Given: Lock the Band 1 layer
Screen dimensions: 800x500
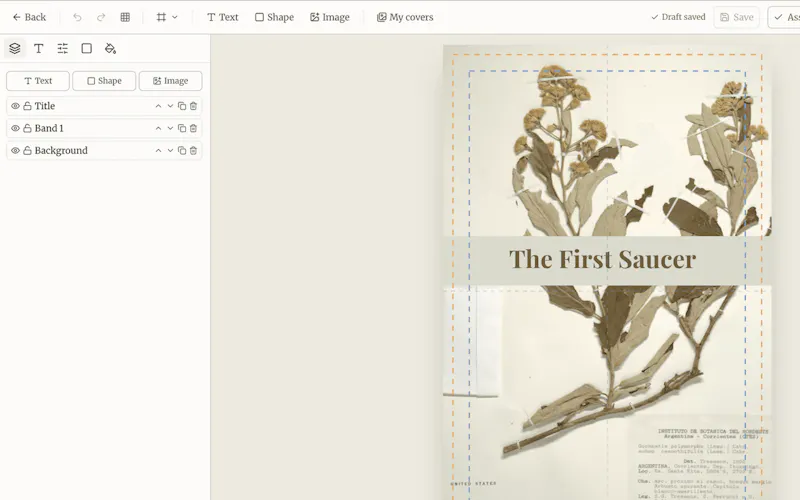Looking at the screenshot, I should tap(28, 129).
